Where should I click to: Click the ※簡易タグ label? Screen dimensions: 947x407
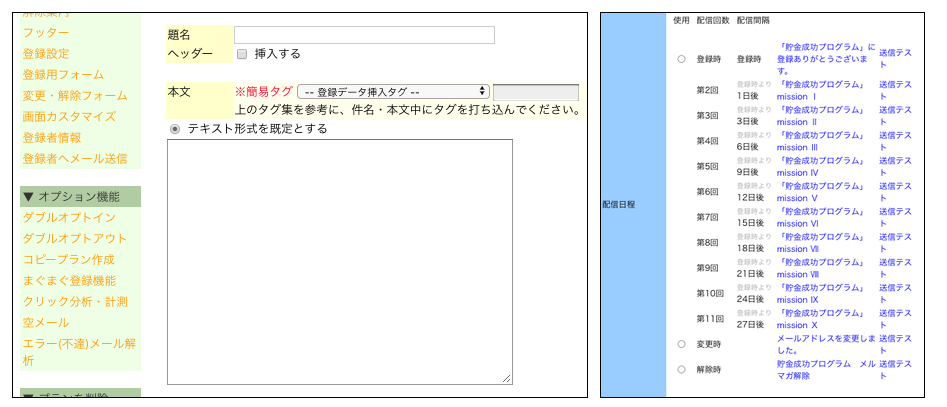coord(263,92)
